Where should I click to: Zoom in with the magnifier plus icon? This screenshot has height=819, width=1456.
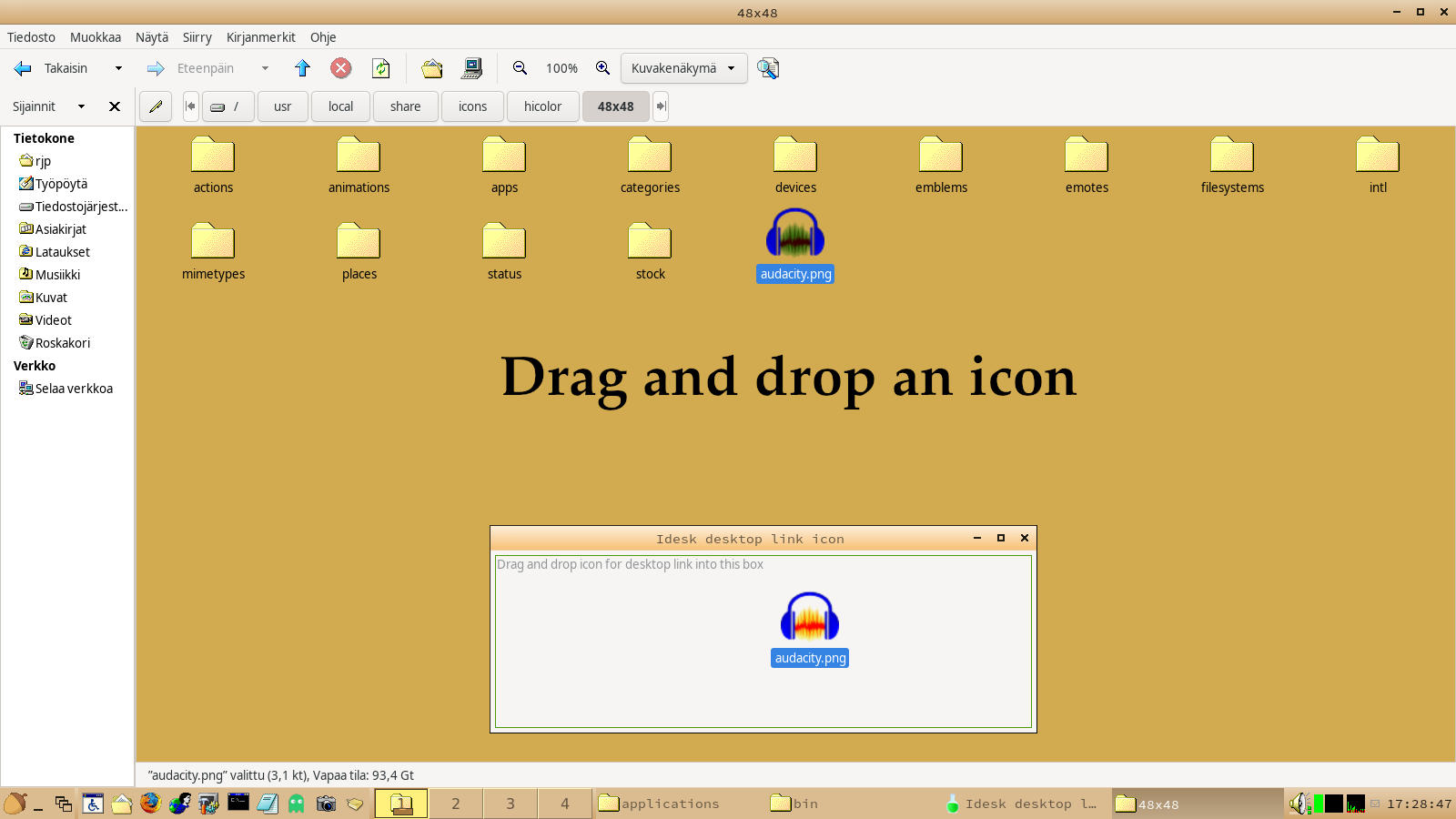pos(602,68)
